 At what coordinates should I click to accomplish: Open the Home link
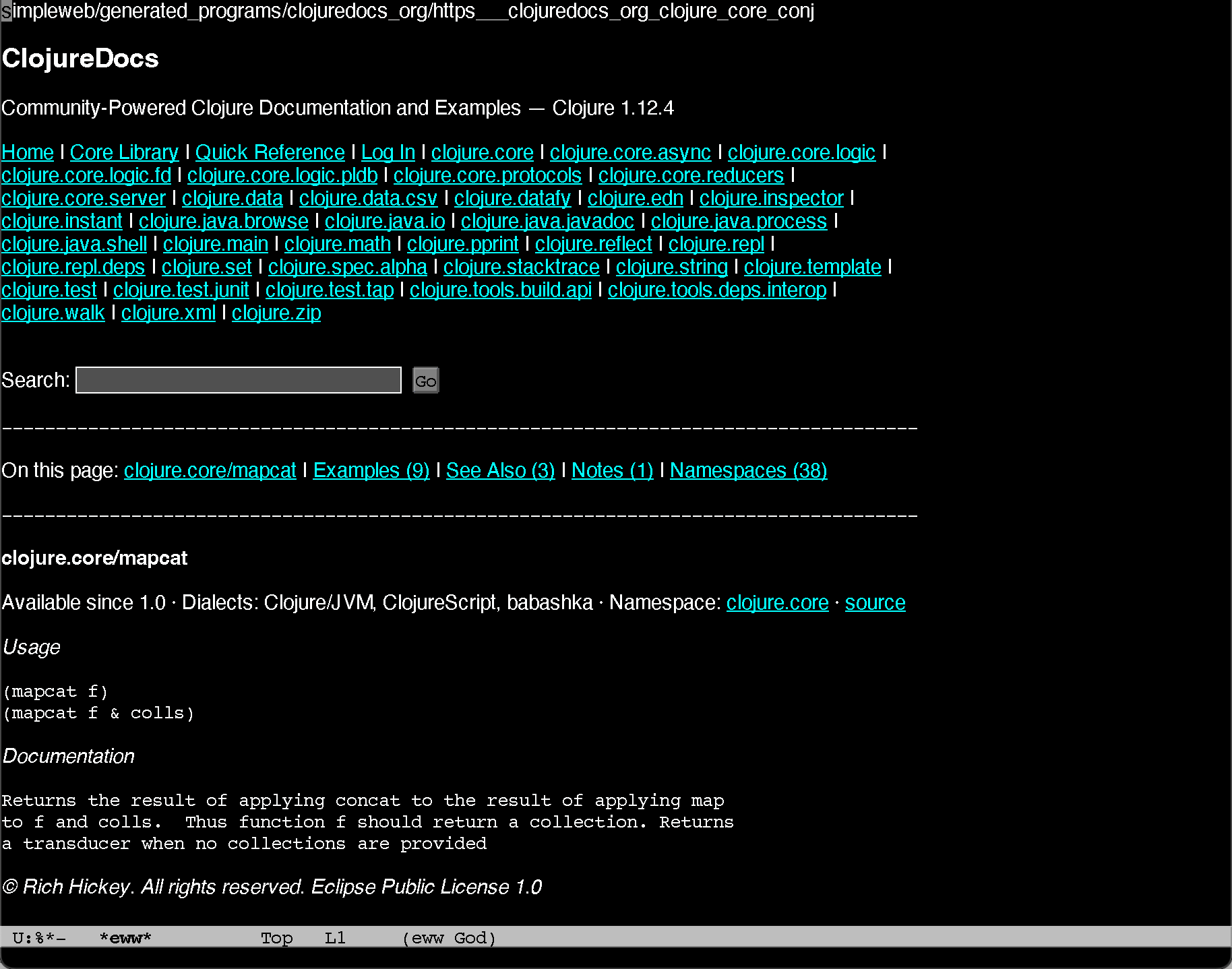28,153
